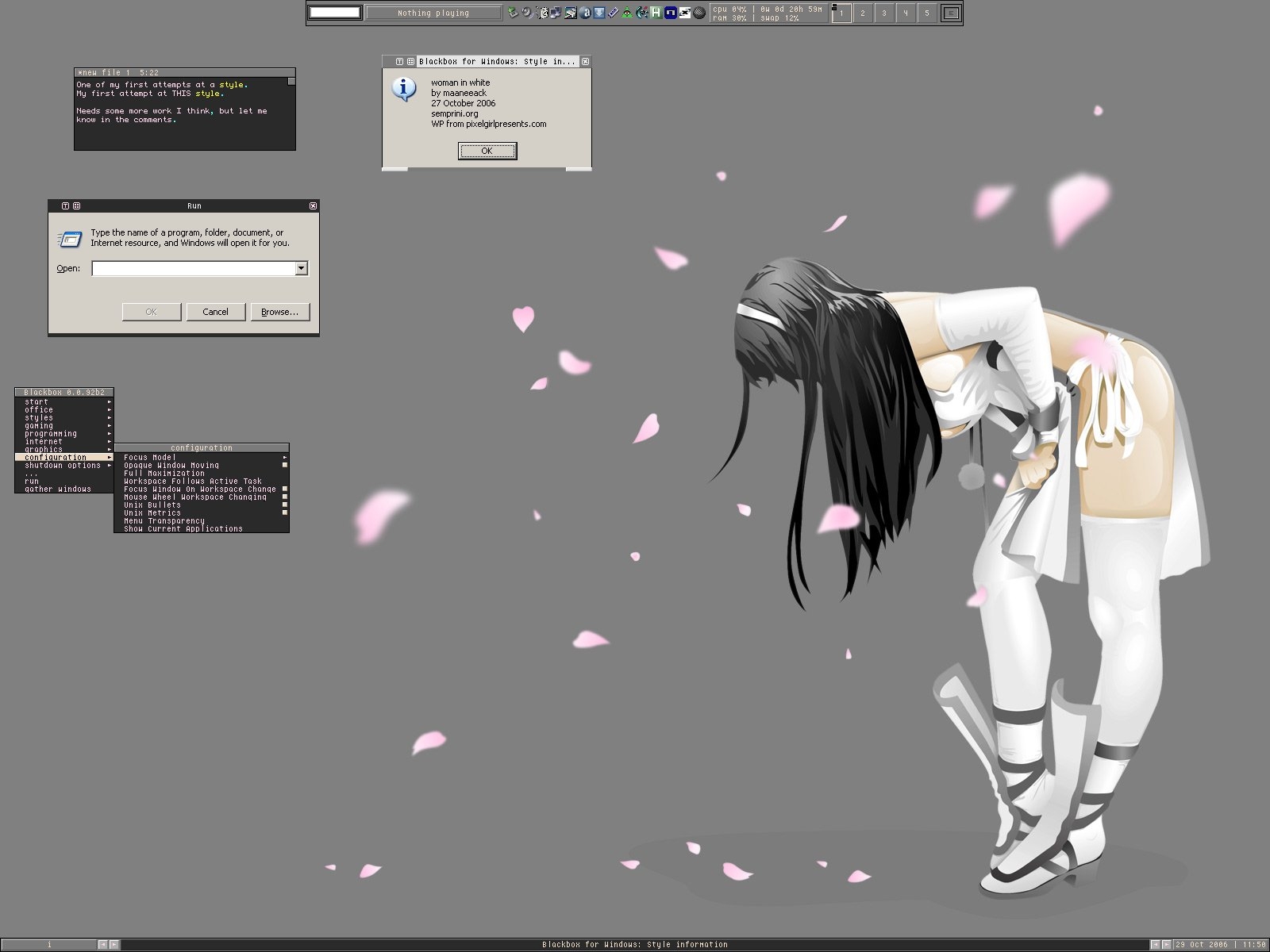Toggle Unix Metrics option

click(x=202, y=512)
